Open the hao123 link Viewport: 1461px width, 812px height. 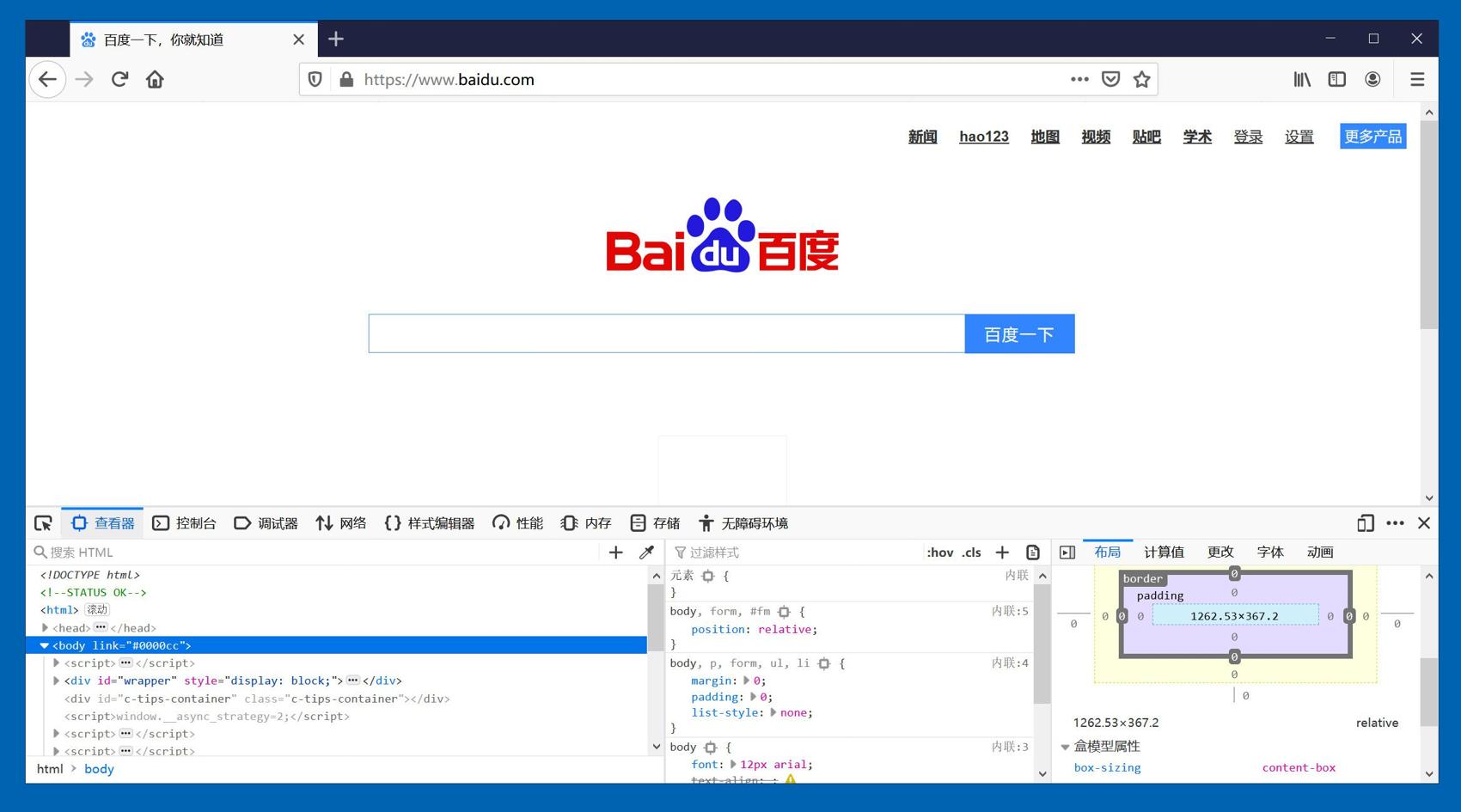[x=983, y=137]
